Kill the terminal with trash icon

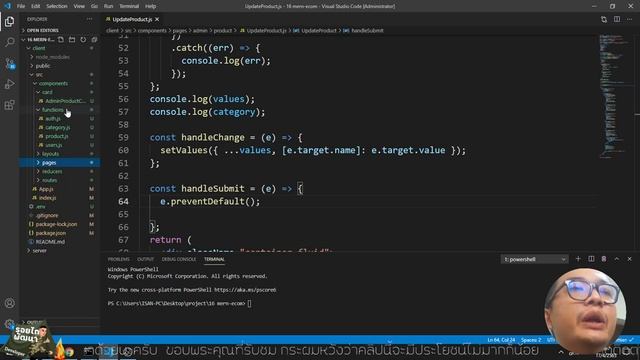tap(604, 259)
